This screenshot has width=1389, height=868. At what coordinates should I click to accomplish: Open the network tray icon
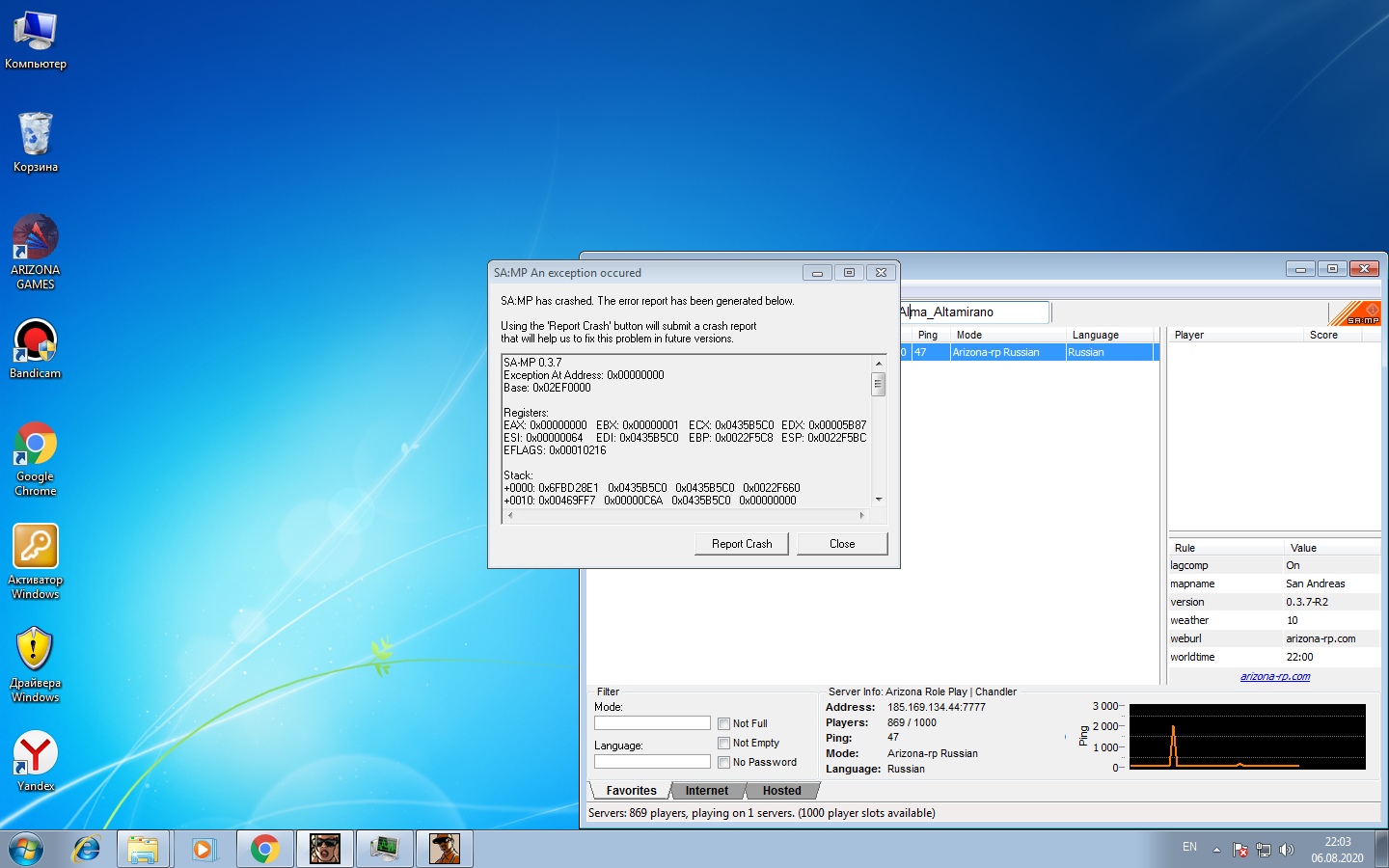point(1264,850)
